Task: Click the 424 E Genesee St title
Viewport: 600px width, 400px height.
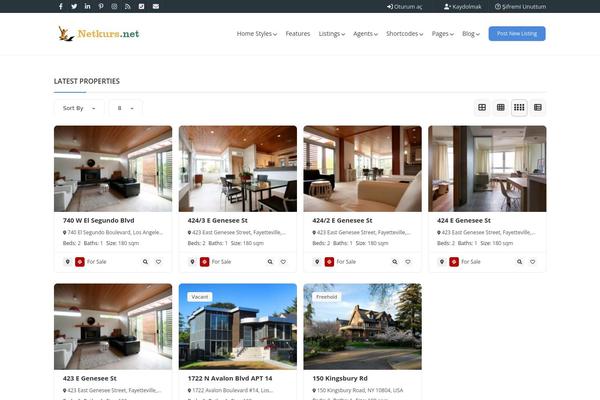Action: tap(464, 220)
